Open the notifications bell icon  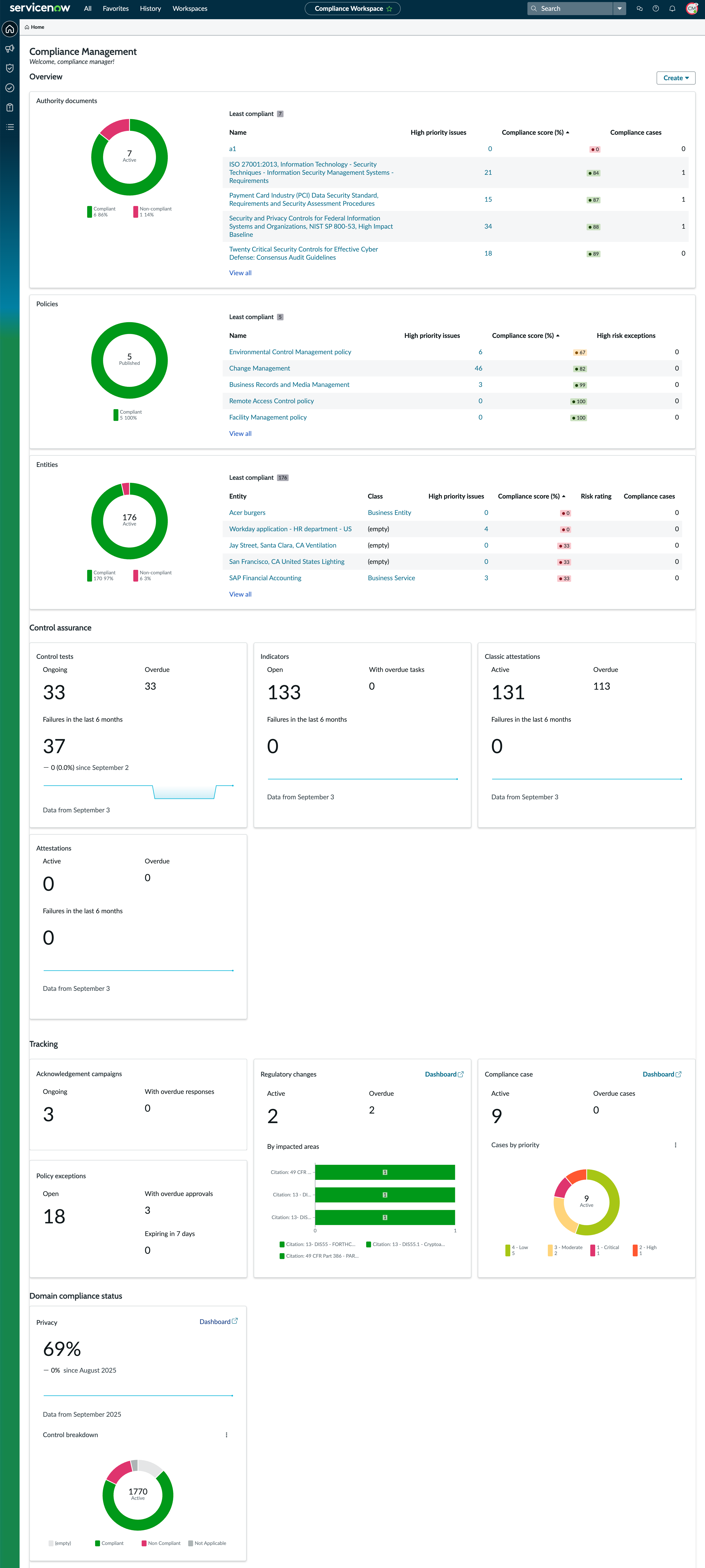[672, 9]
